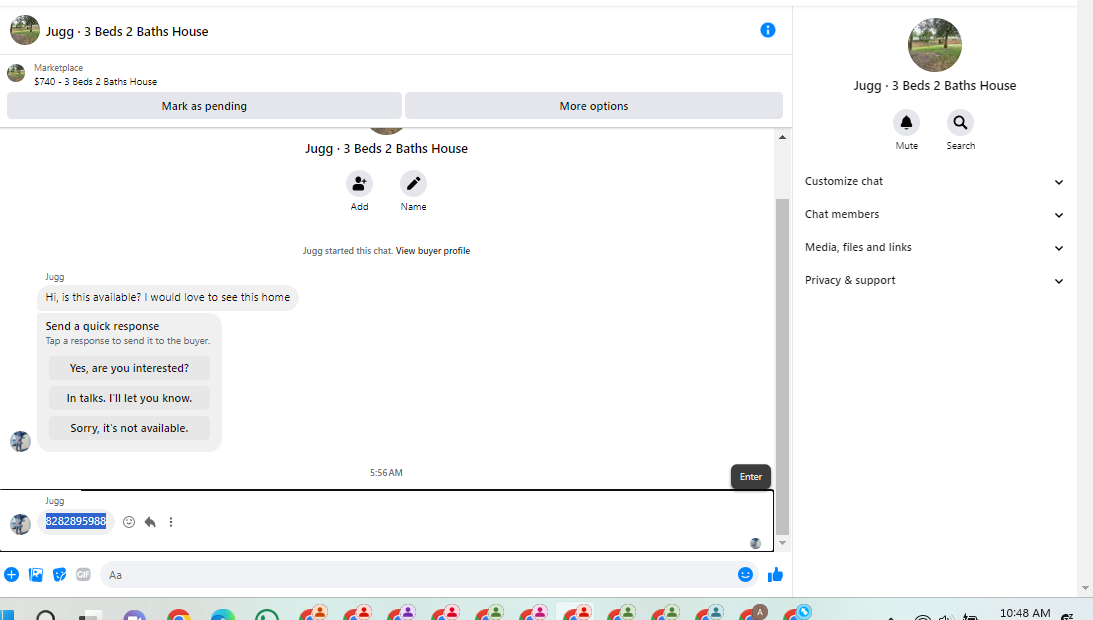The height and width of the screenshot is (620, 1093).
Task: Attach a photo with the image icon
Action: coord(36,575)
